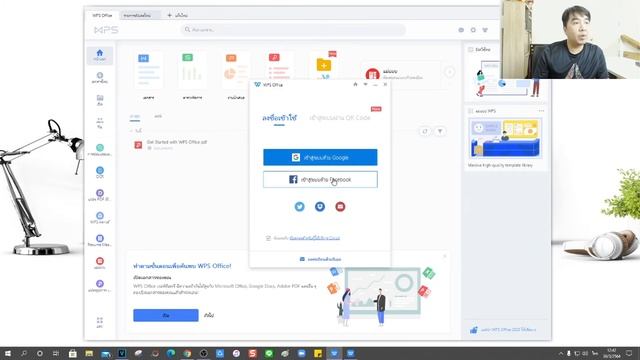The height and width of the screenshot is (360, 640).
Task: Sign in with Twitter icon
Action: [x=300, y=207]
